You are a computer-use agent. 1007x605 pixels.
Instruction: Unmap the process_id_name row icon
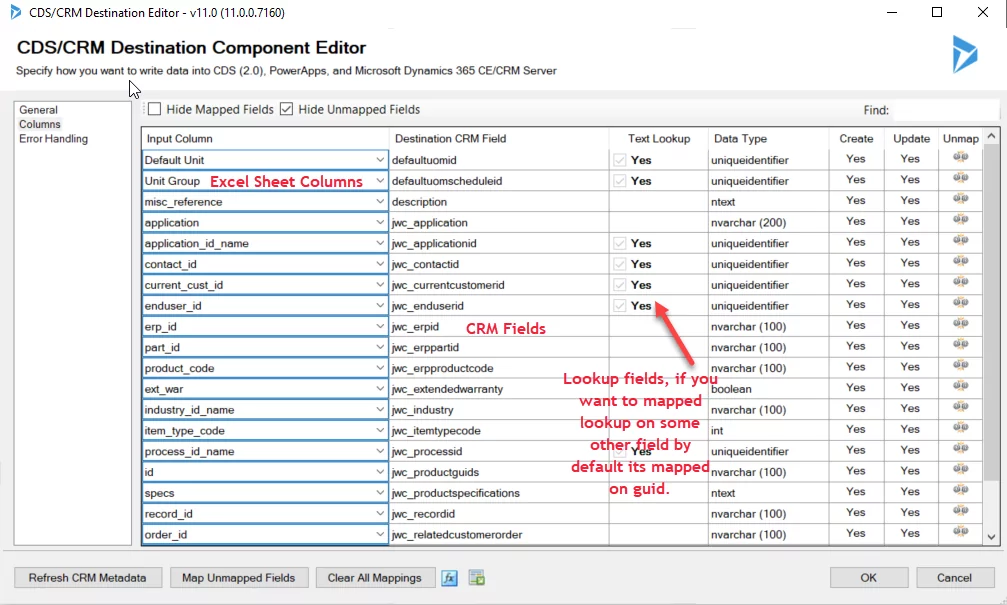pyautogui.click(x=961, y=448)
